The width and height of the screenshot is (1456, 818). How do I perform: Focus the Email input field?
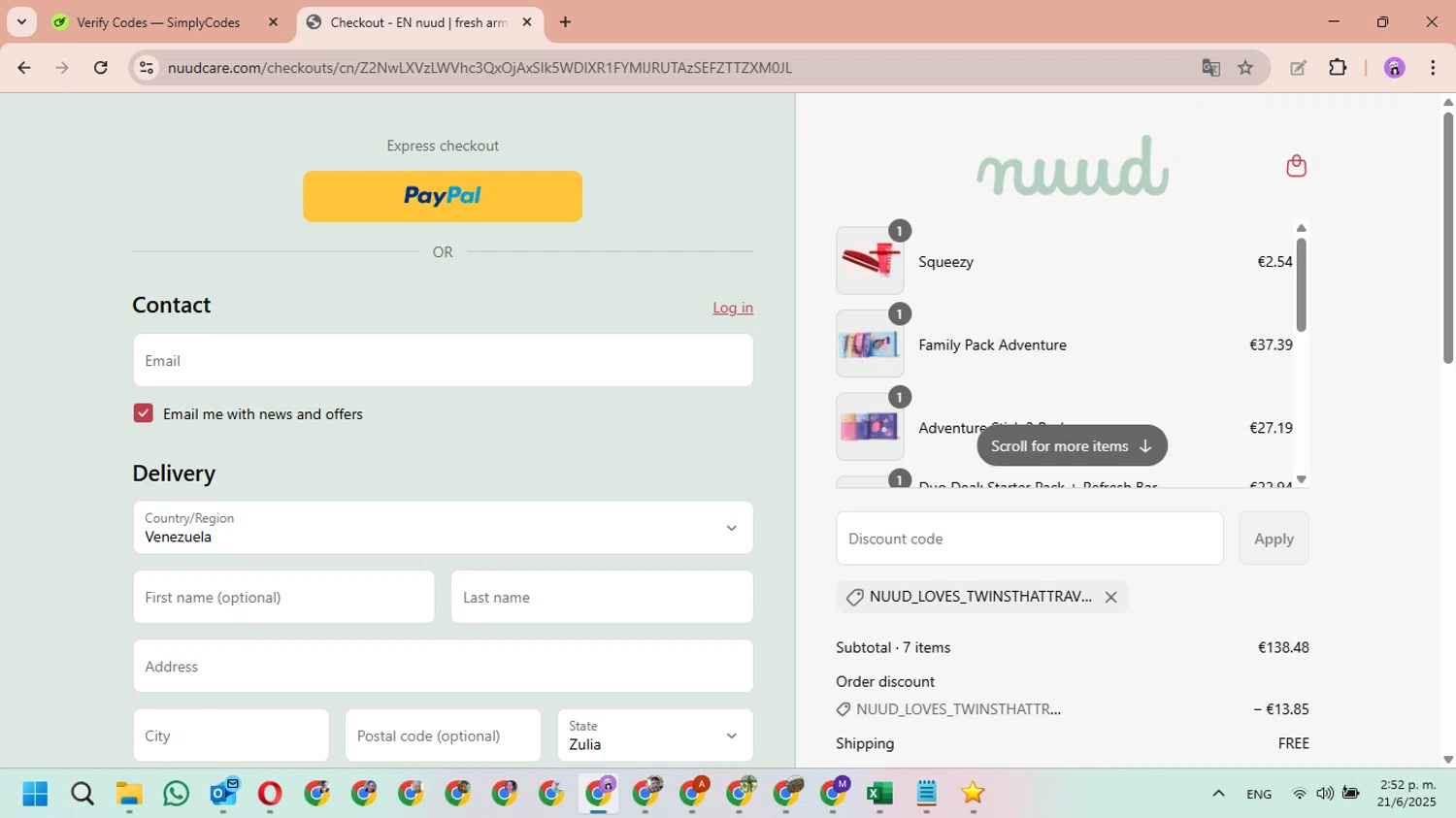point(443,360)
